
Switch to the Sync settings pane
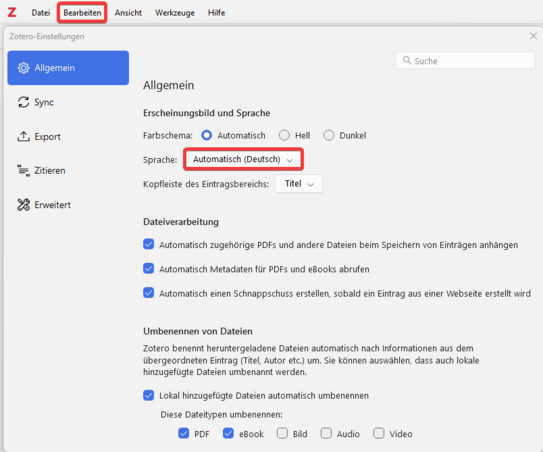(68, 102)
